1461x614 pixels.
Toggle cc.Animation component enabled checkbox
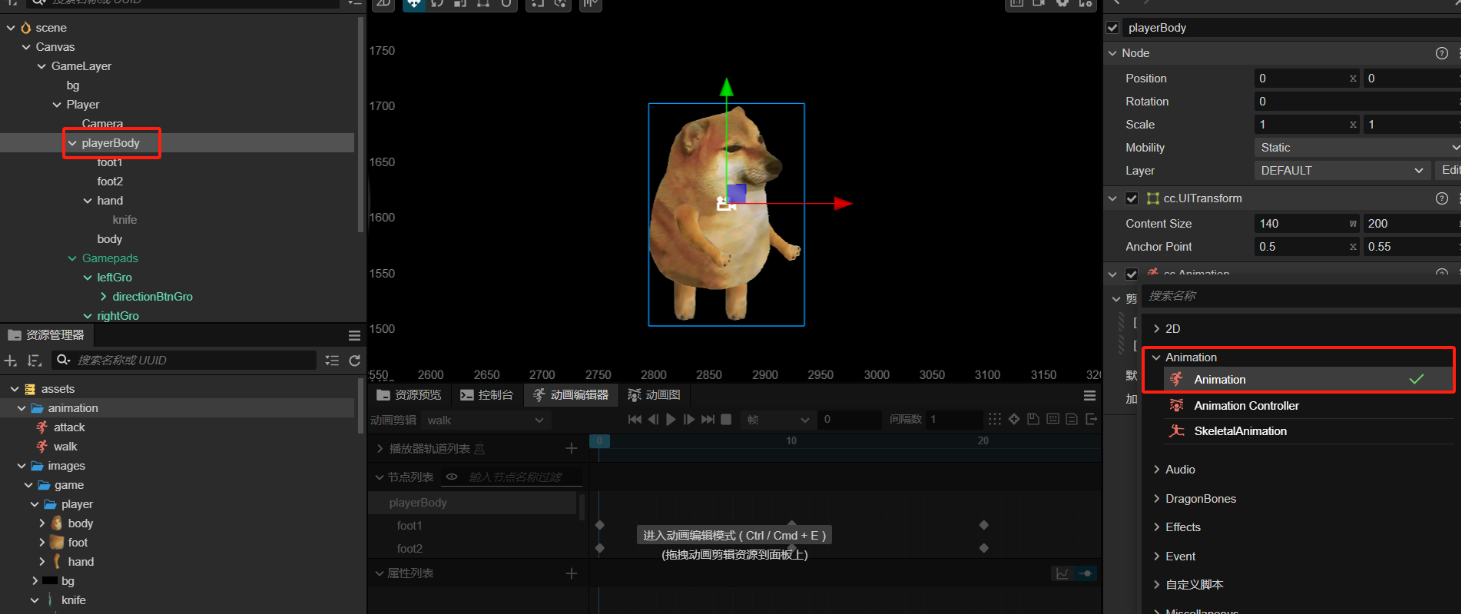pos(1132,273)
